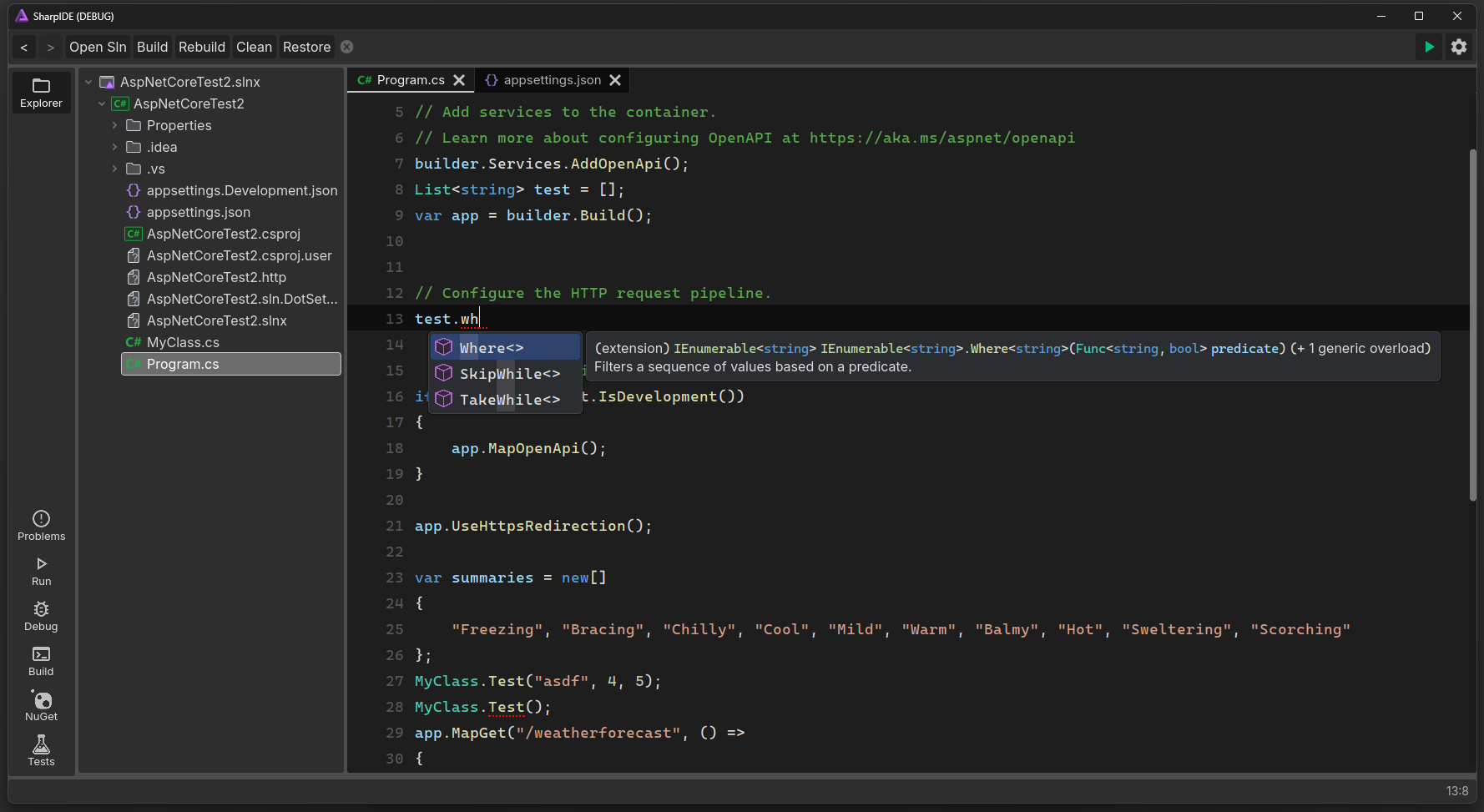Image resolution: width=1484 pixels, height=812 pixels.
Task: Click the C# project icon of AspNetCoreTest2
Action: click(120, 103)
